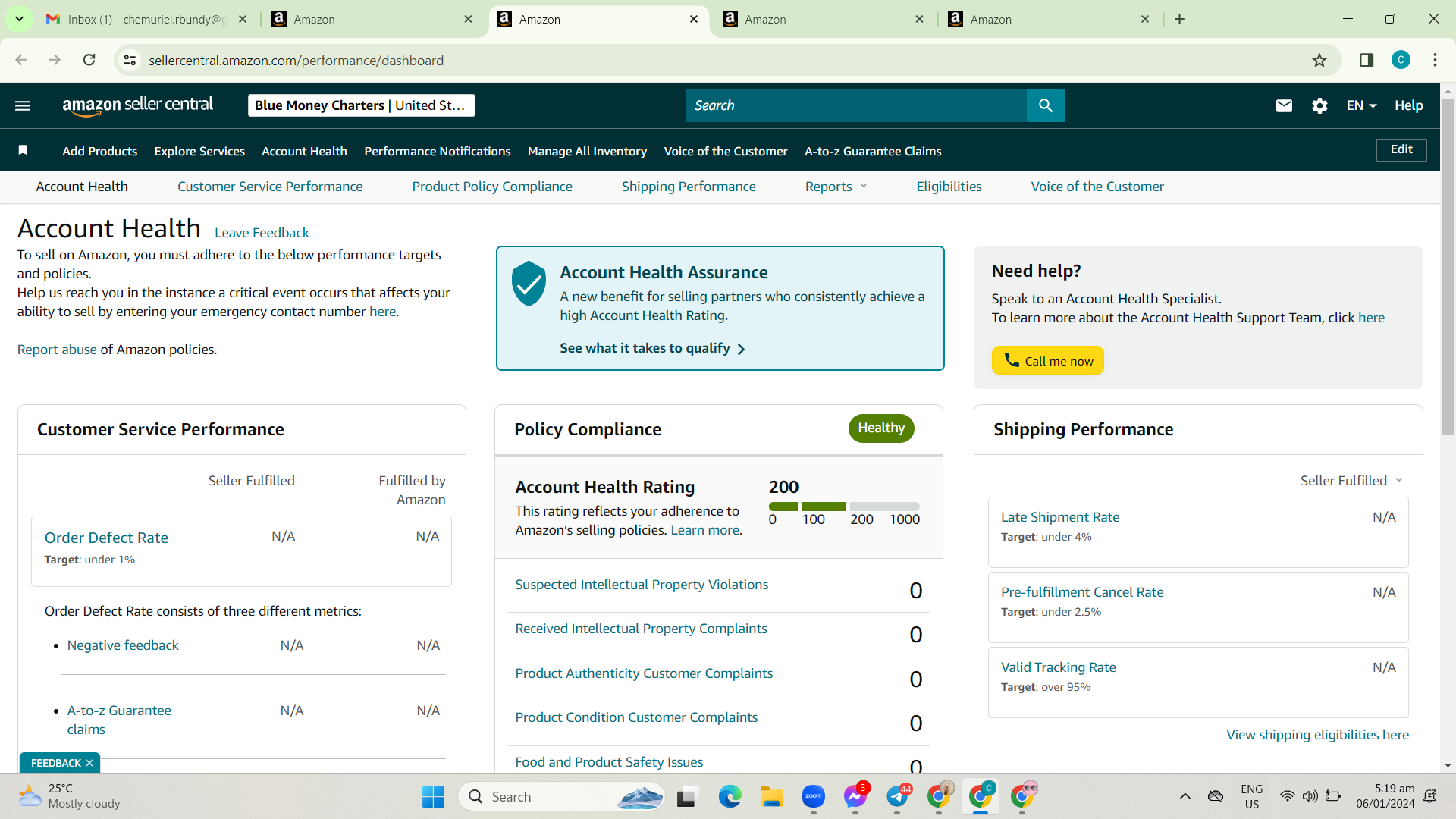
Task: Launch Microsoft Edge from taskbar
Action: click(x=730, y=797)
